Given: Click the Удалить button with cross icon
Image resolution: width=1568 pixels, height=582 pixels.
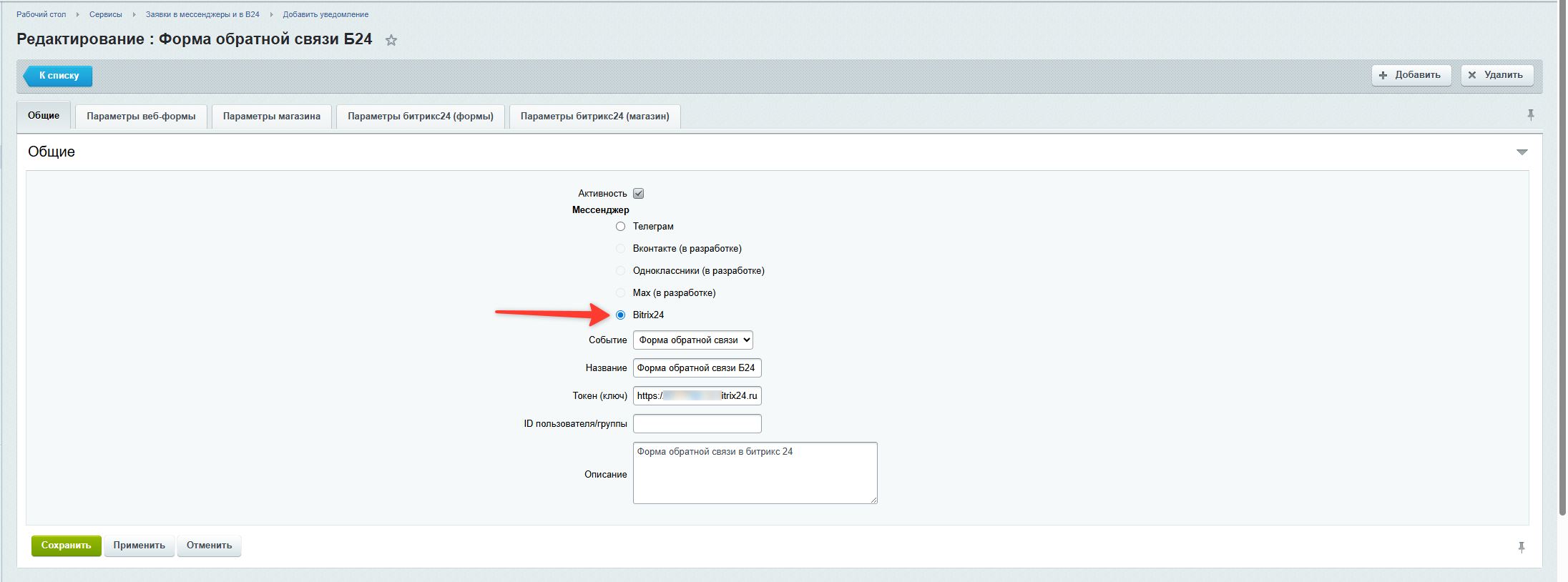Looking at the screenshot, I should 1496,75.
